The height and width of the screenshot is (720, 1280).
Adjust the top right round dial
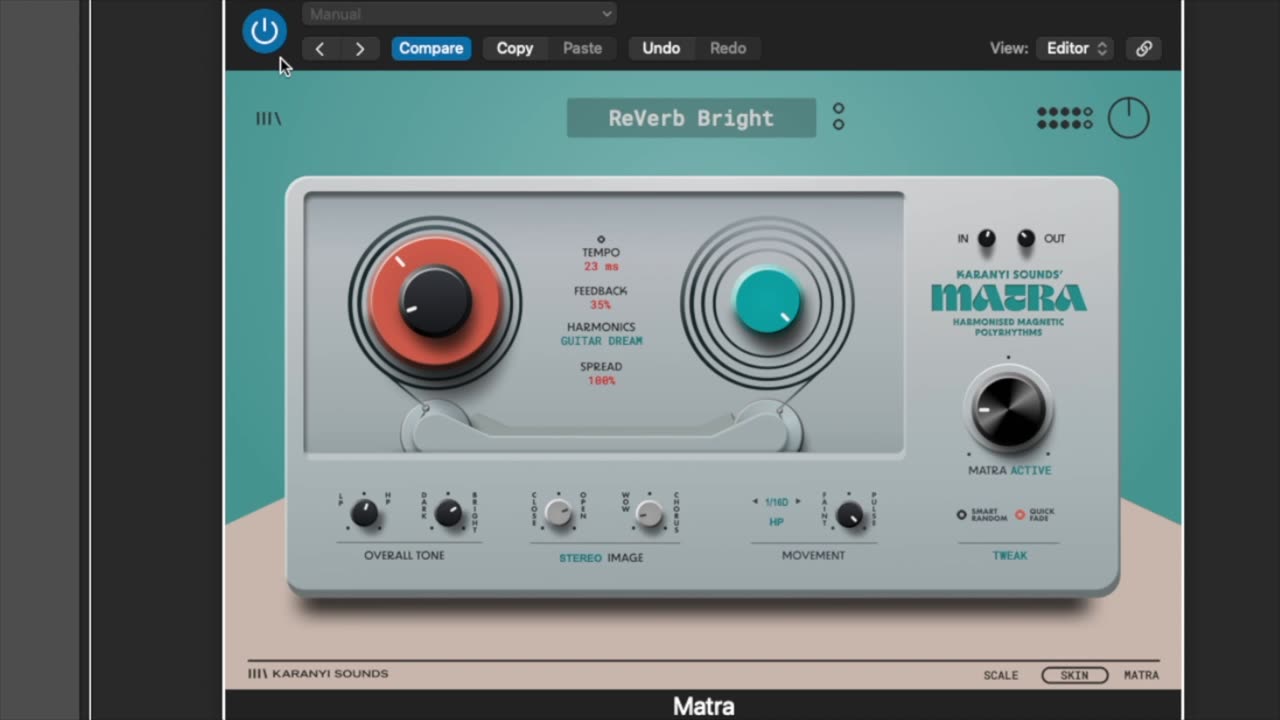1129,118
